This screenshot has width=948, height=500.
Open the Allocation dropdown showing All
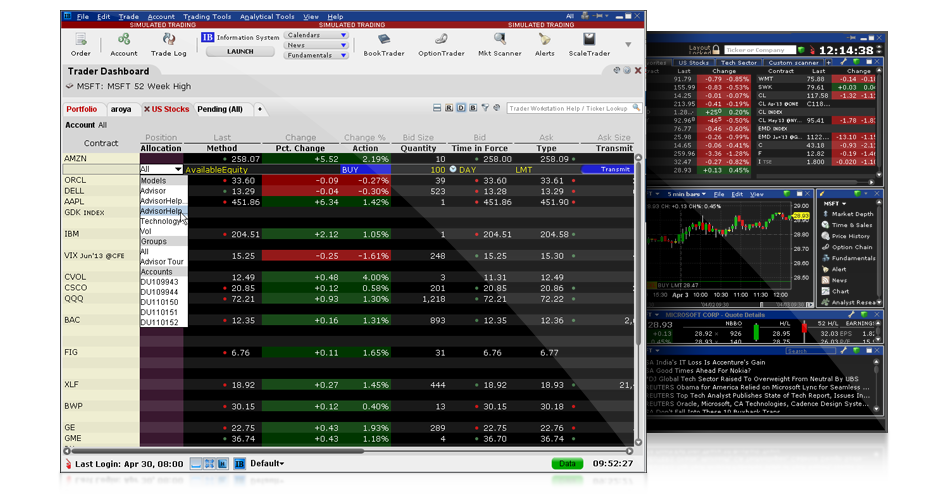click(x=162, y=170)
